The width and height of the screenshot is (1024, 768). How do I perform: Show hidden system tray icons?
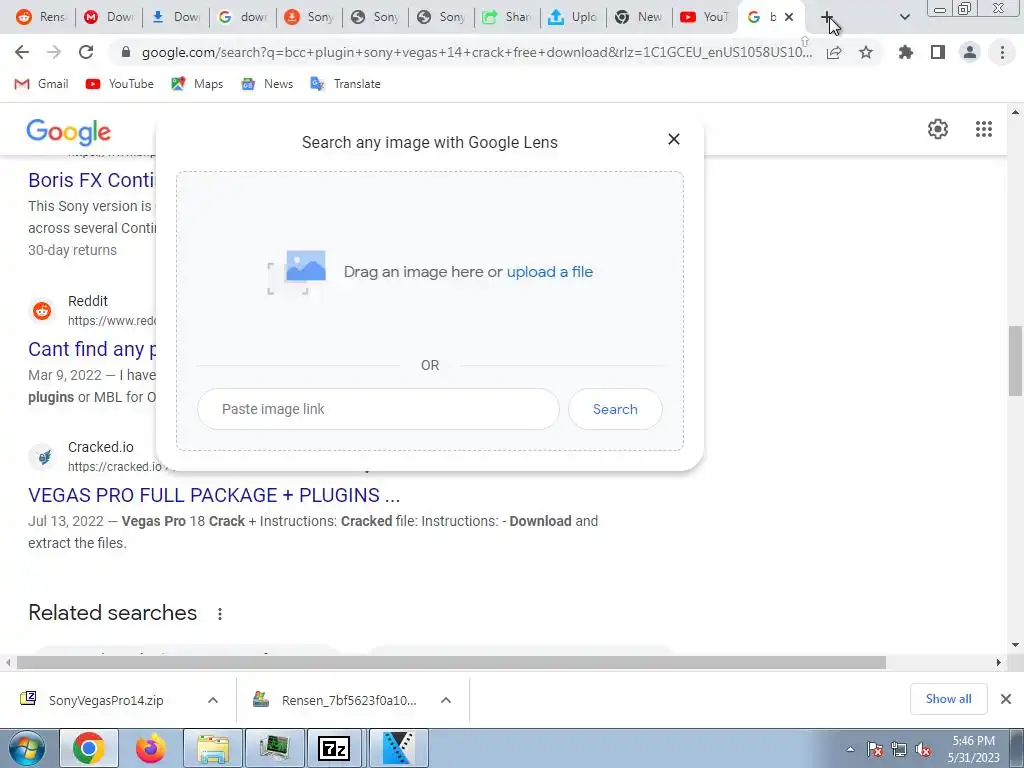click(x=850, y=749)
